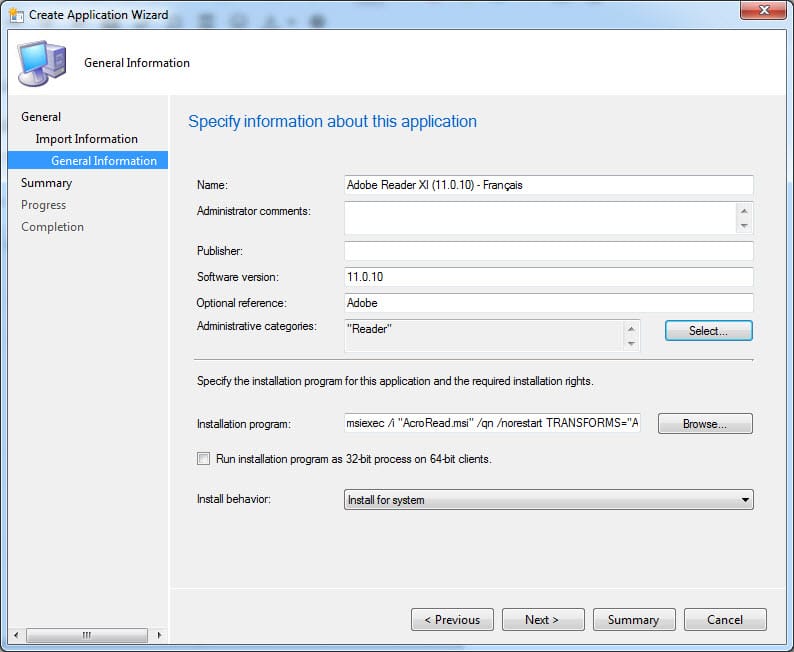Viewport: 794px width, 652px height.
Task: Select the General step in sidebar
Action: tap(41, 117)
